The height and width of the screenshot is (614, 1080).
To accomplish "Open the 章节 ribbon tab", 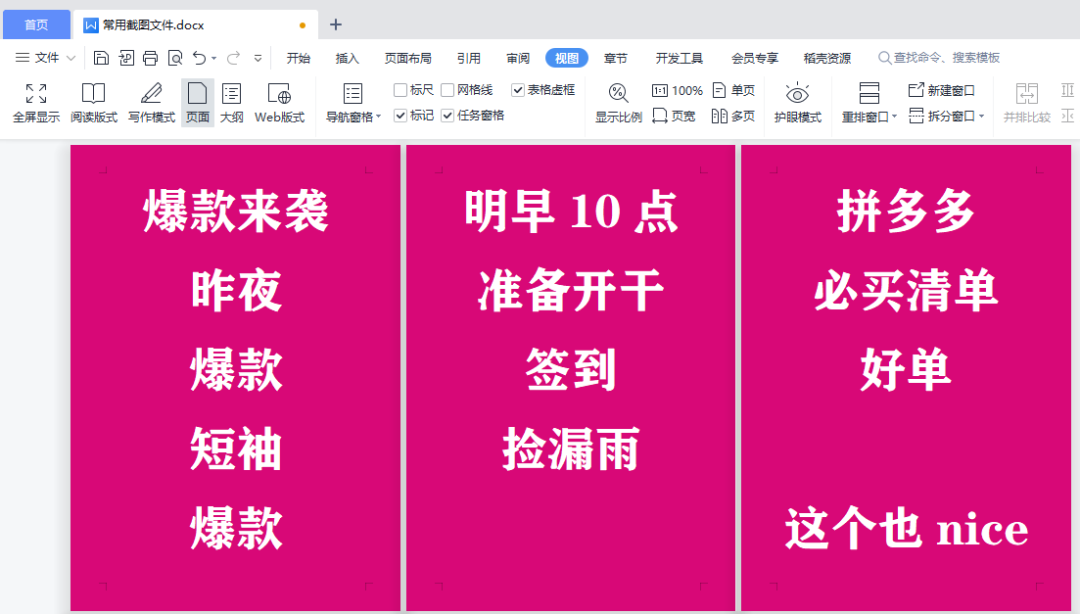I will 616,58.
